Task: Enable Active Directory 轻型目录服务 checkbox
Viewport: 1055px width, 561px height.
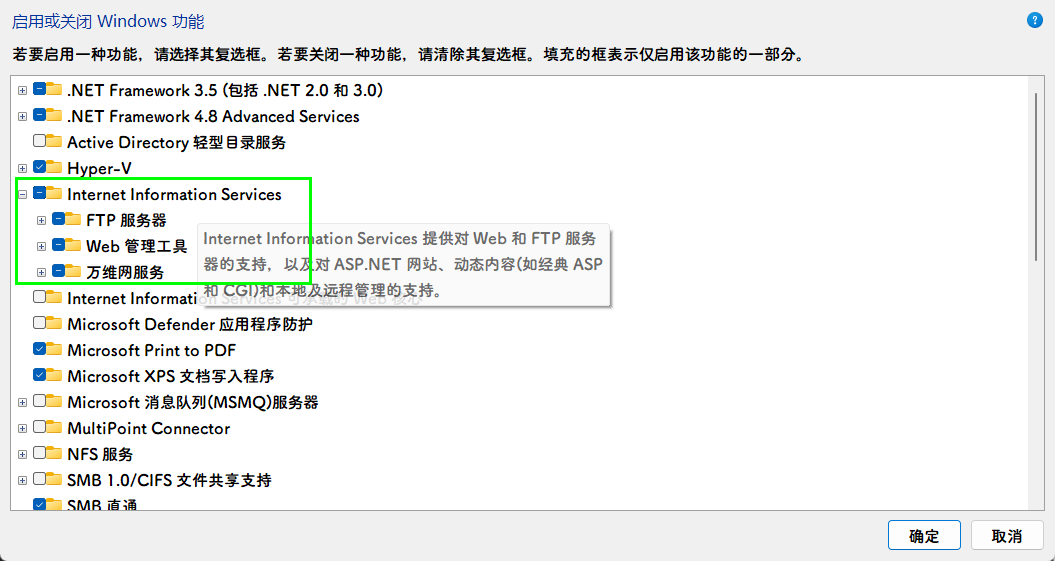Action: (39, 142)
